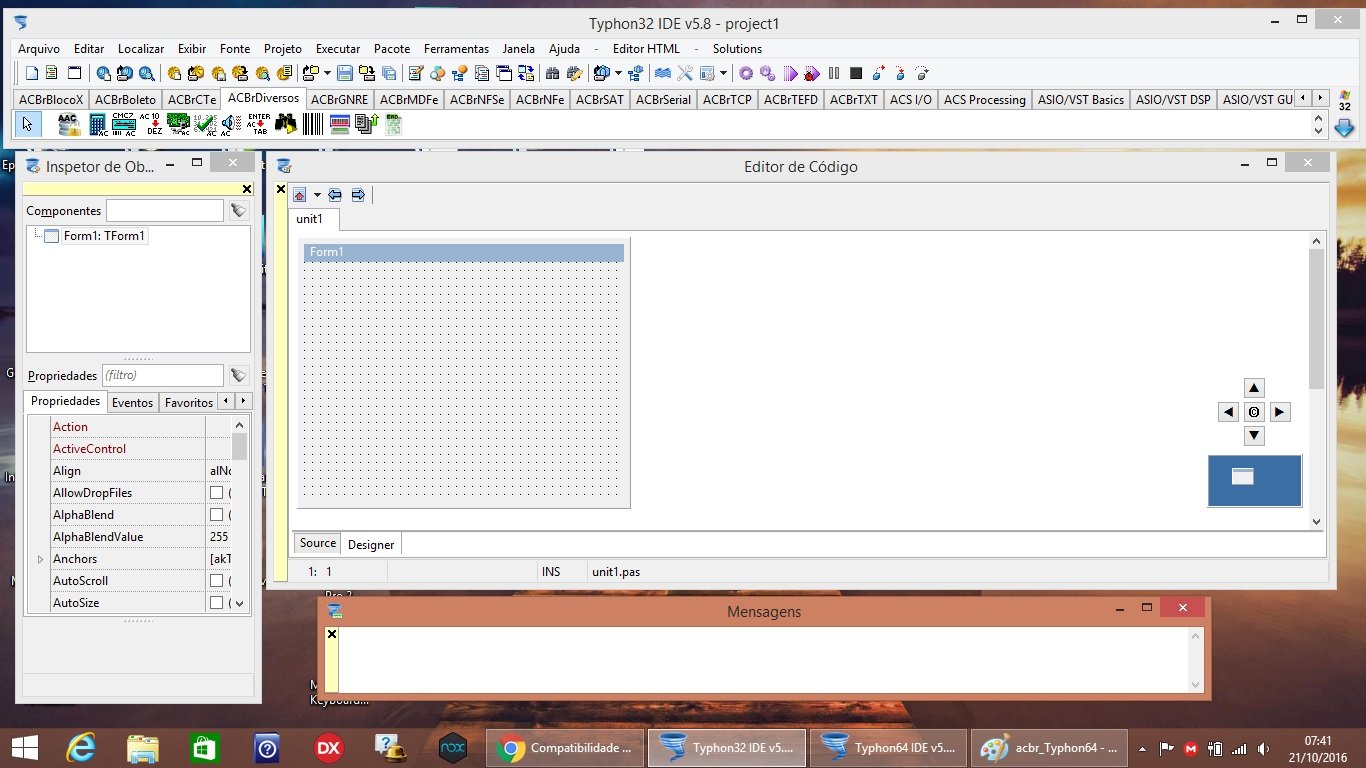Pick the AC 10 DEZ component icon
The height and width of the screenshot is (768, 1366).
153,124
